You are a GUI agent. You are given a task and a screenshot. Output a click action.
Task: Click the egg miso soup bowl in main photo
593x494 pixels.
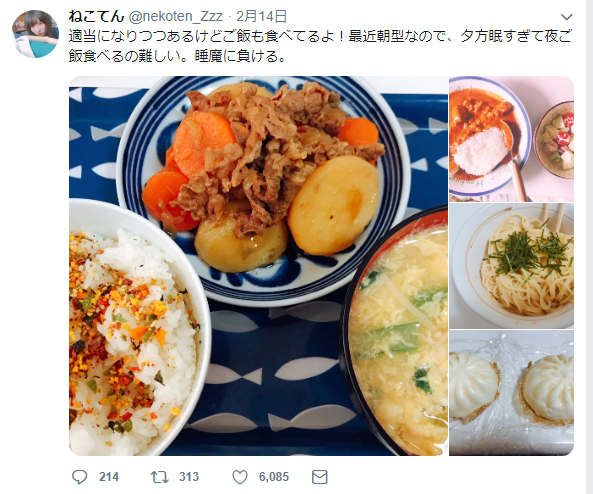tap(395, 331)
